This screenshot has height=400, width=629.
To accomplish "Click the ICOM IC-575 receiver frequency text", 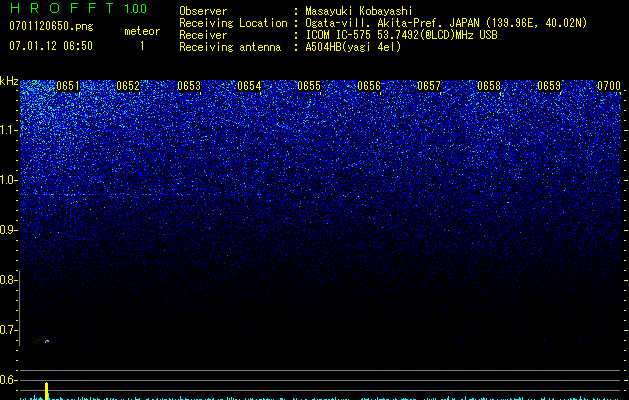I will pyautogui.click(x=401, y=35).
